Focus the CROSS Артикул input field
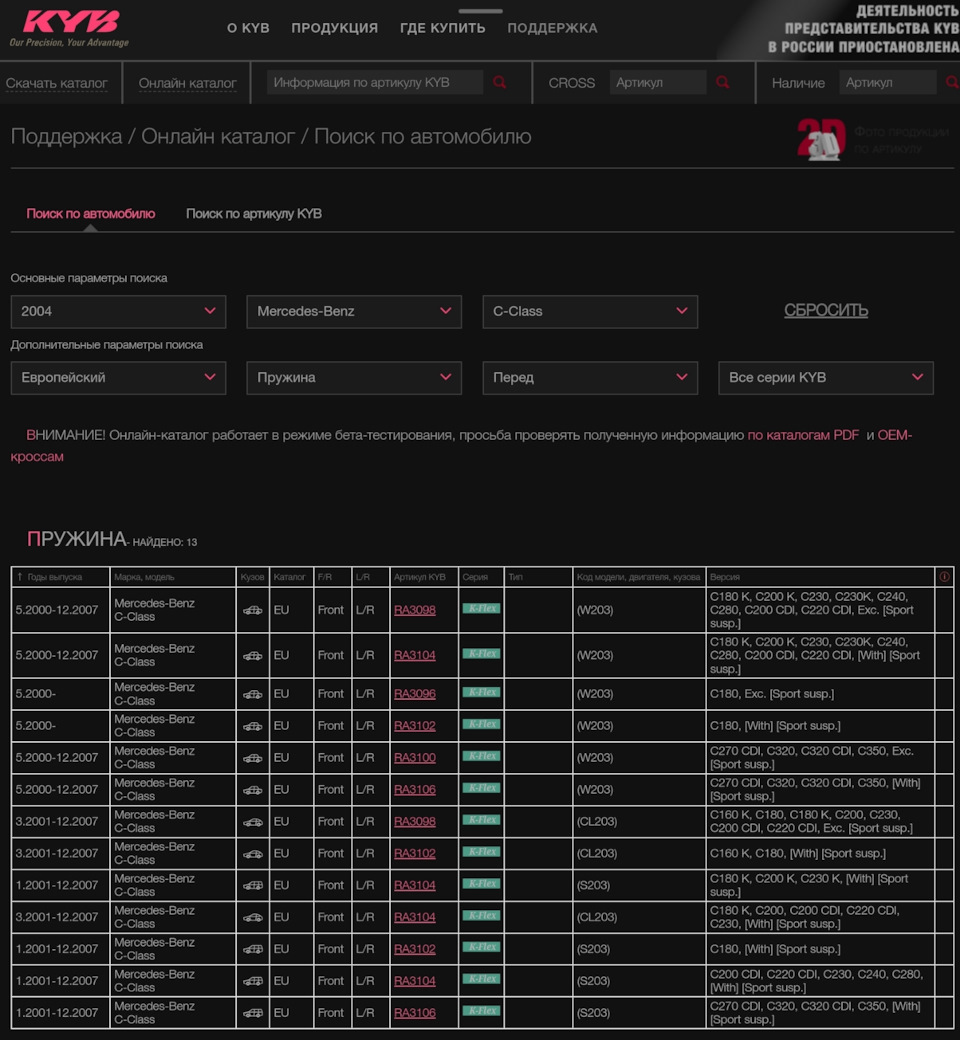 (x=657, y=82)
